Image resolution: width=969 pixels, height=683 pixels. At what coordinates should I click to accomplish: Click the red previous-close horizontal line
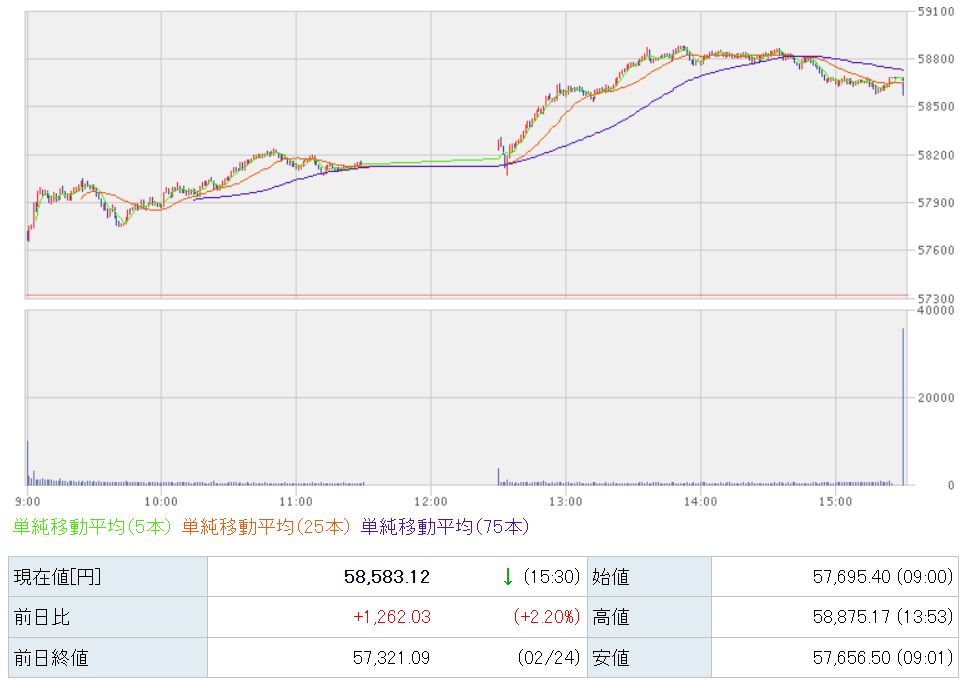click(x=465, y=295)
